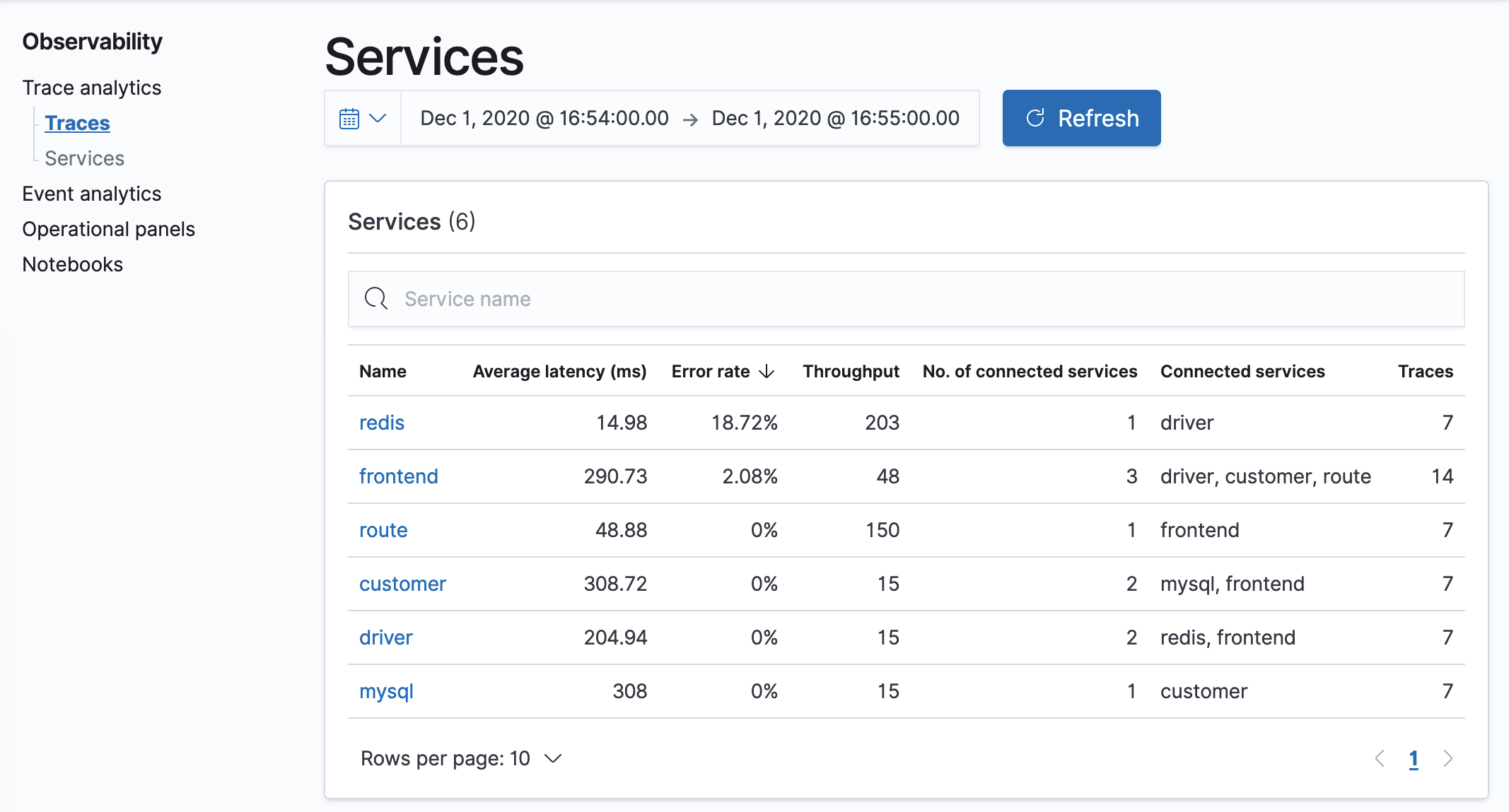Open Notebooks in the sidebar
The image size is (1509, 812).
[x=73, y=264]
